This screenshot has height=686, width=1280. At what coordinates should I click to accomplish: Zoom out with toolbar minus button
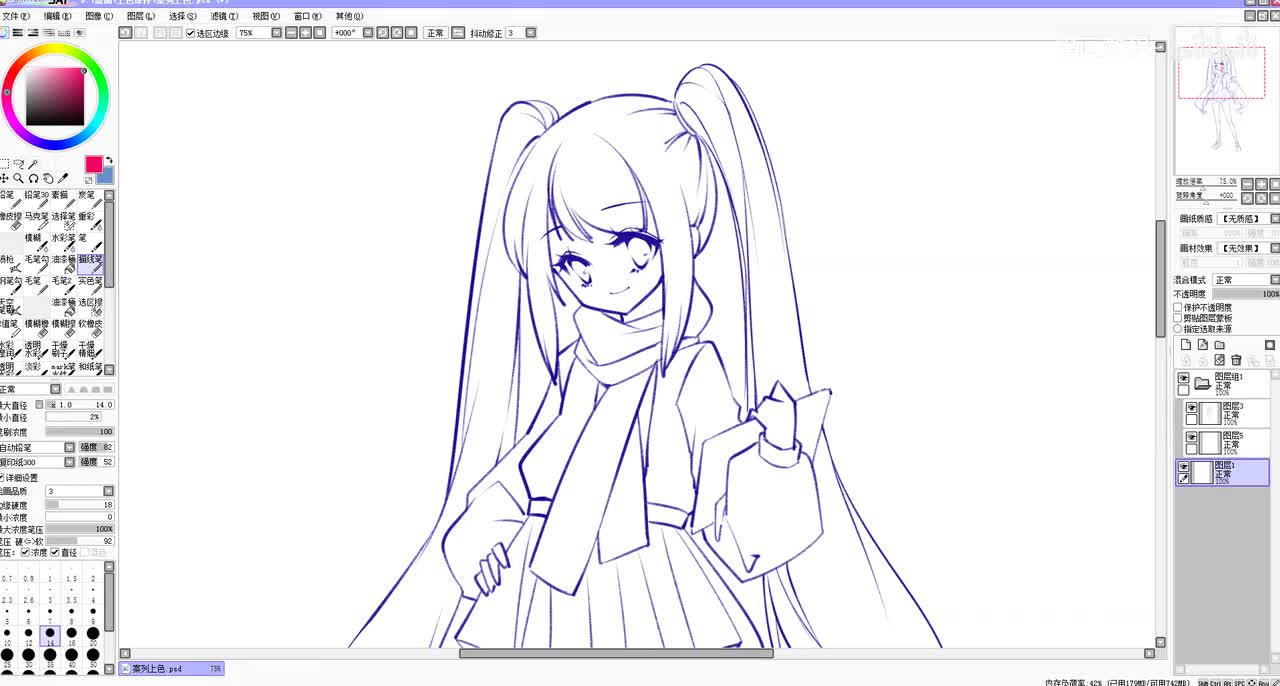click(x=290, y=33)
